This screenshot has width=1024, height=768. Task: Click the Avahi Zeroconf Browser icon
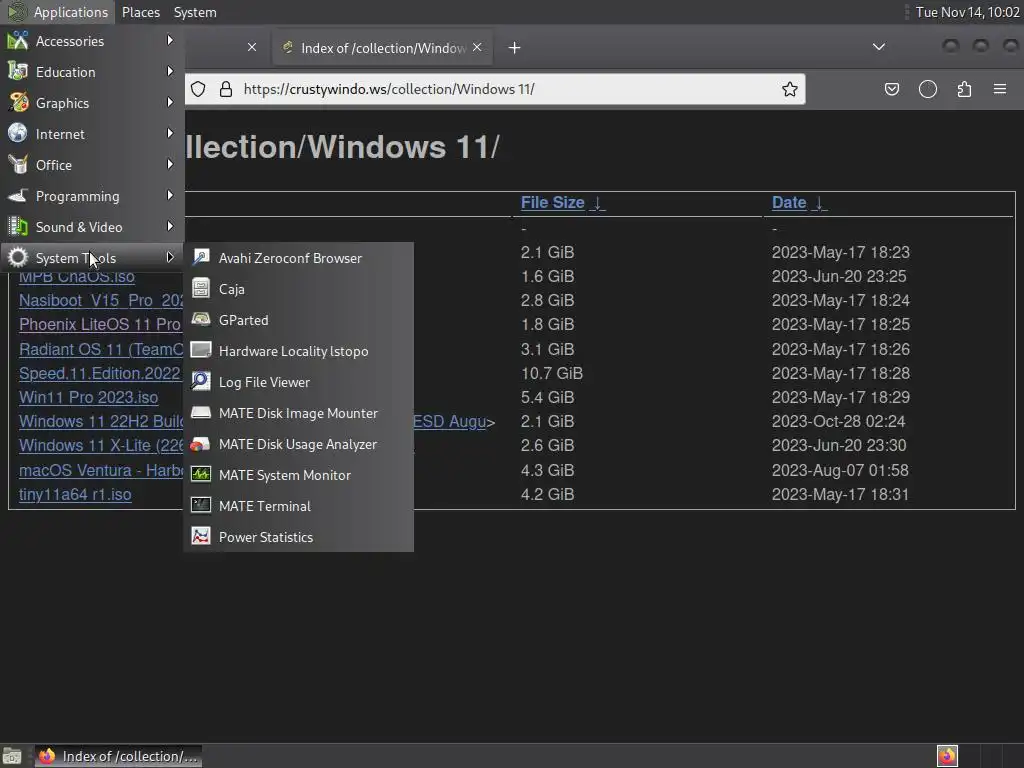200,257
